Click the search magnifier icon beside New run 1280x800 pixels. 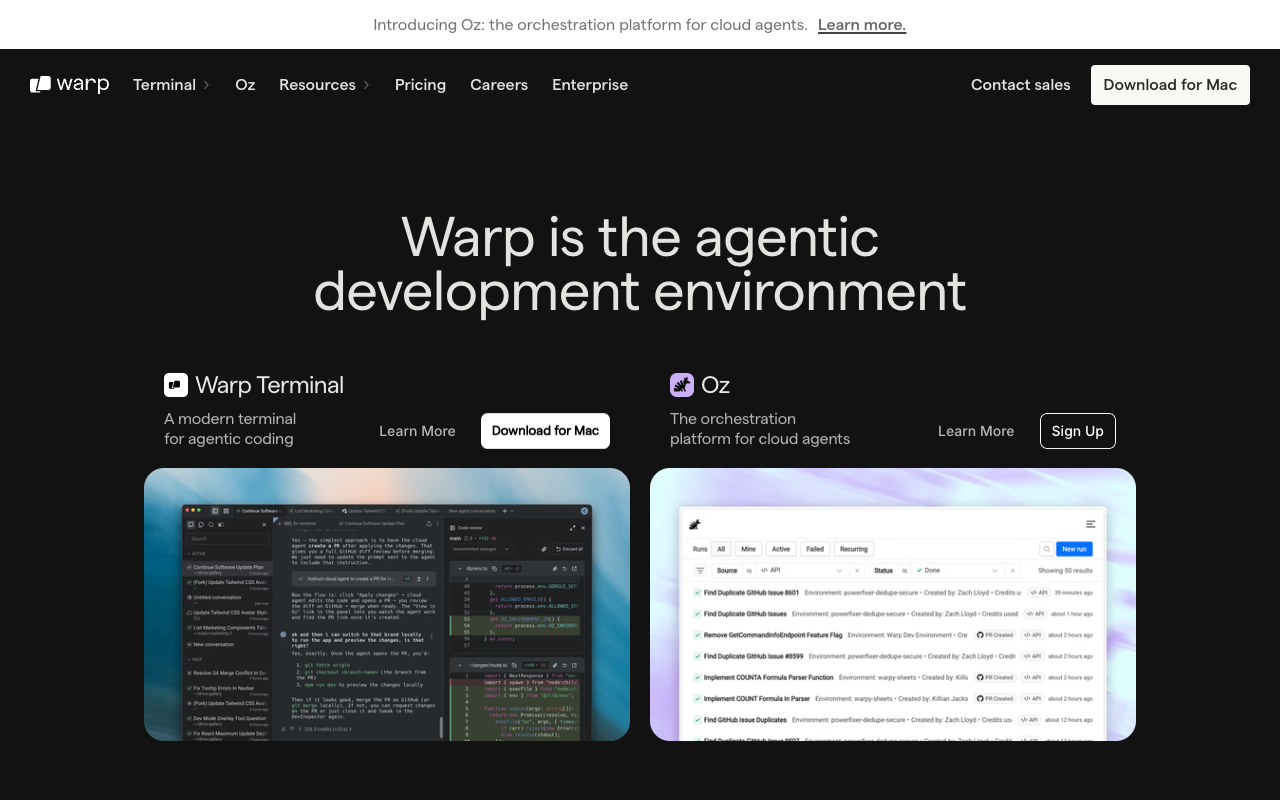coord(1047,549)
